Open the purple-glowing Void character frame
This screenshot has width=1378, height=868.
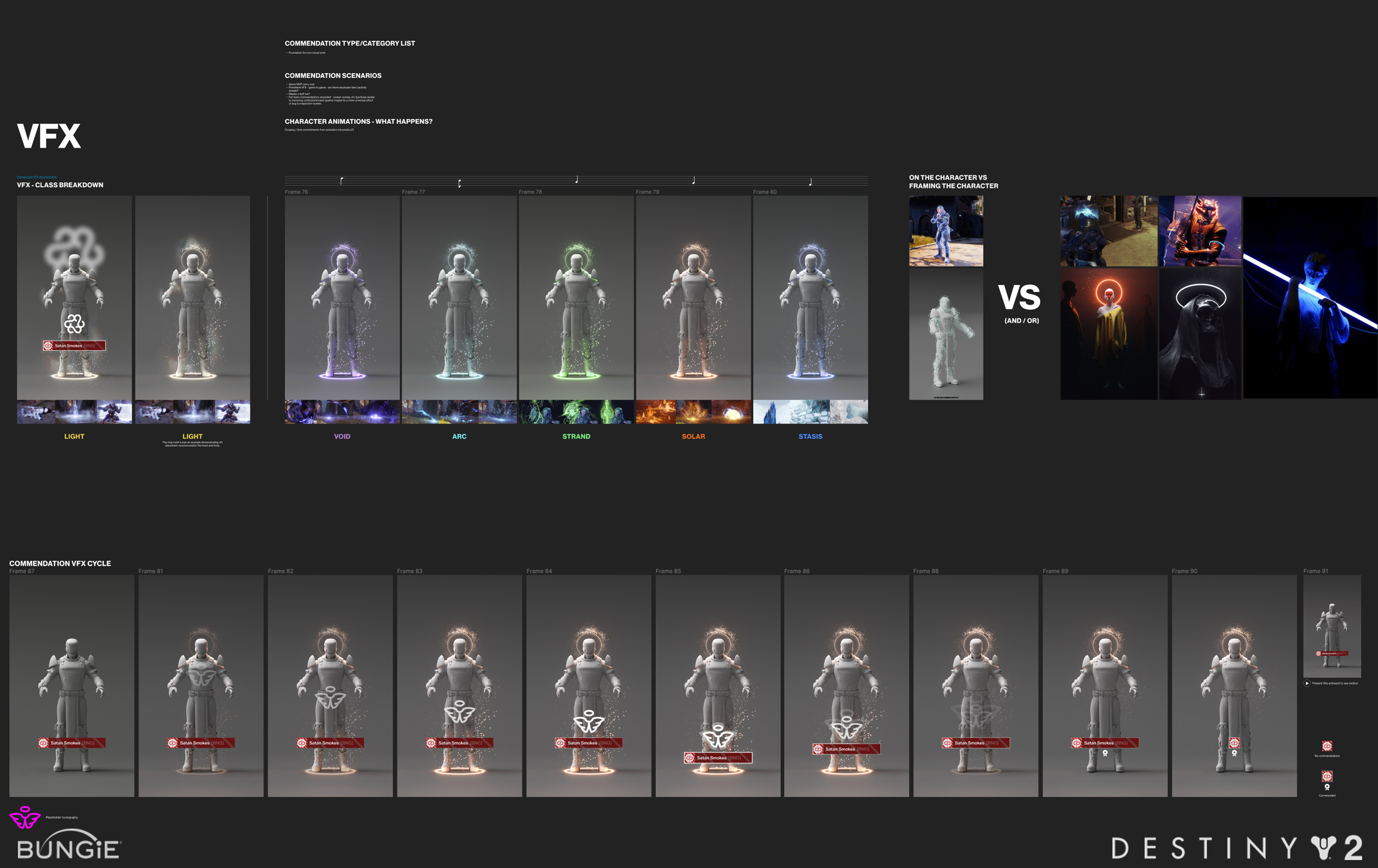point(342,297)
